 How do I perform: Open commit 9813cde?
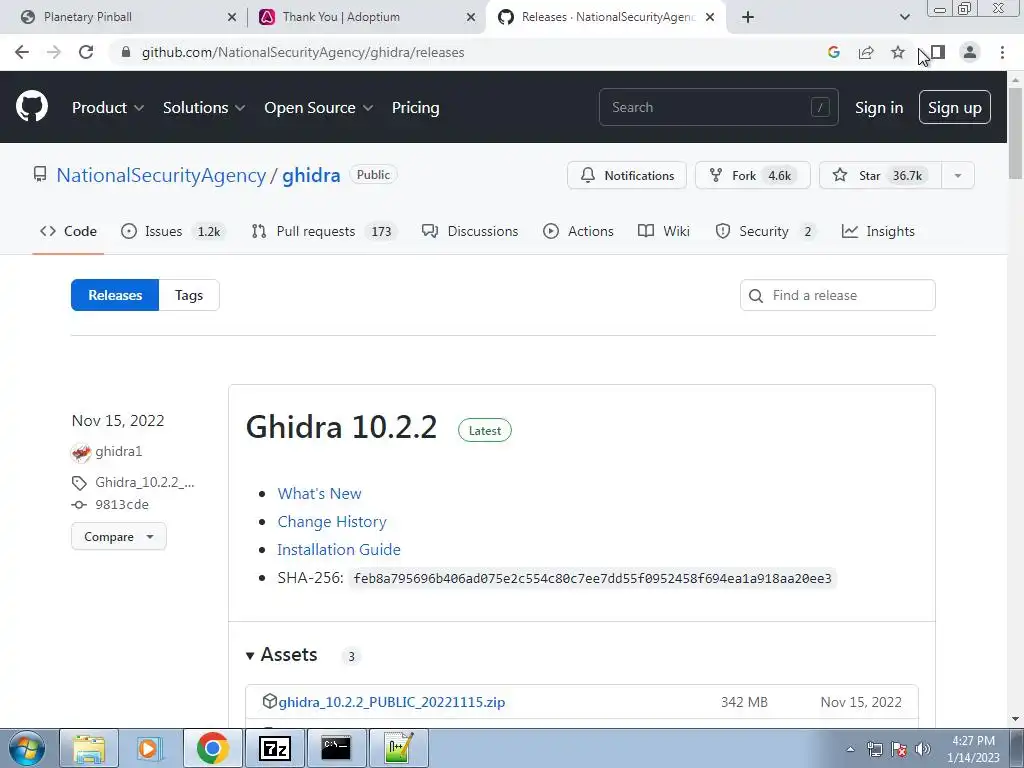click(x=121, y=505)
